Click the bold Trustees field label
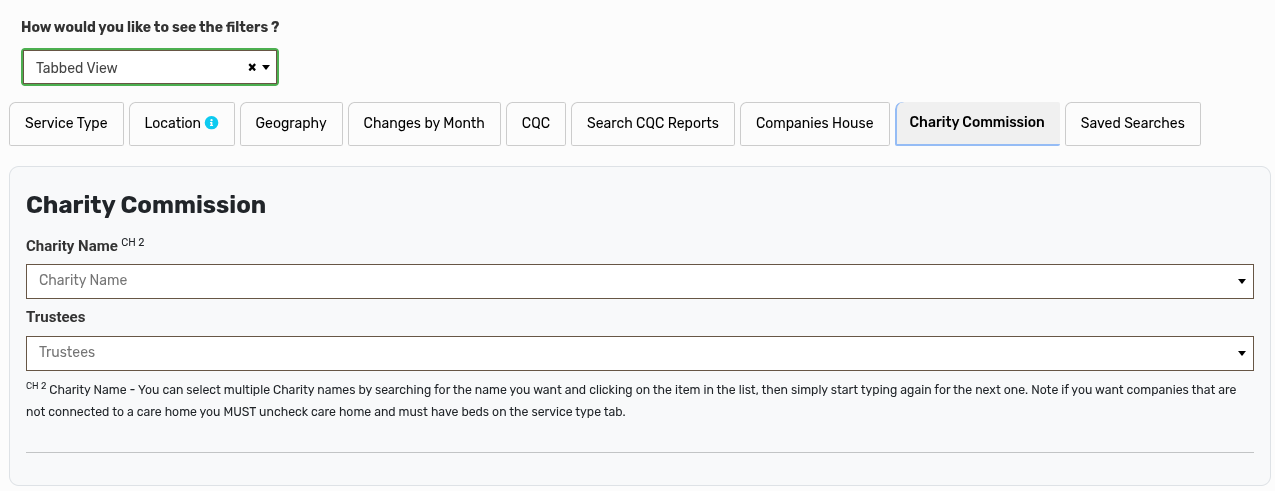This screenshot has height=491, width=1275. (x=56, y=317)
